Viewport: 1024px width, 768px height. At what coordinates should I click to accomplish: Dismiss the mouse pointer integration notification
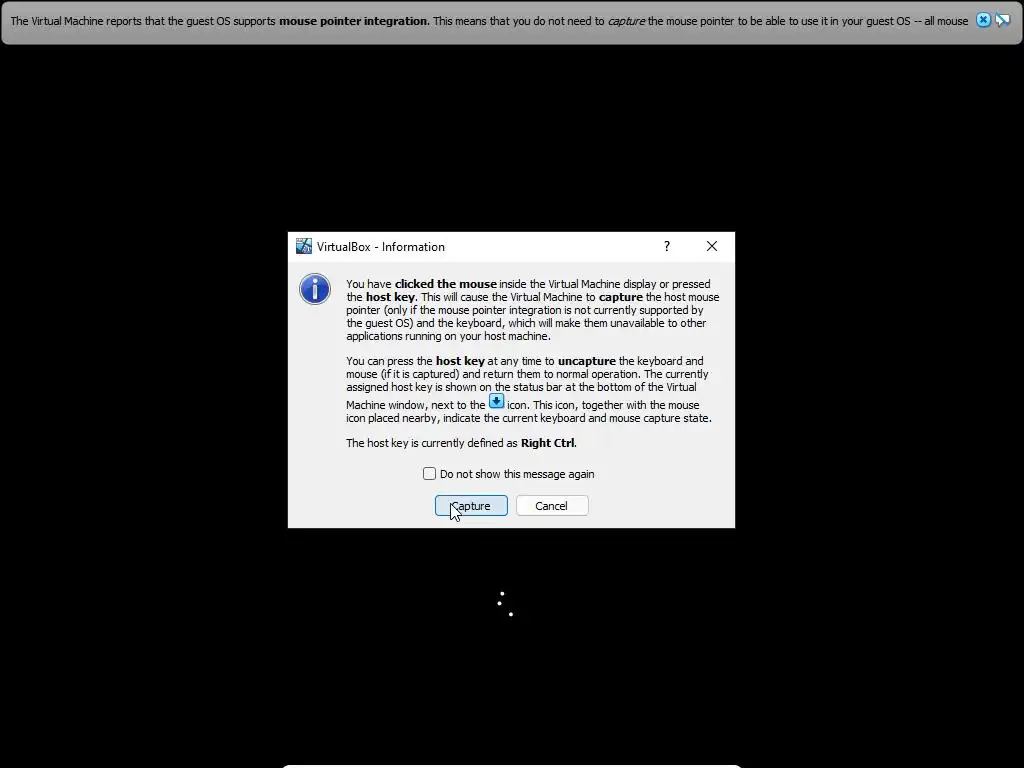click(983, 20)
